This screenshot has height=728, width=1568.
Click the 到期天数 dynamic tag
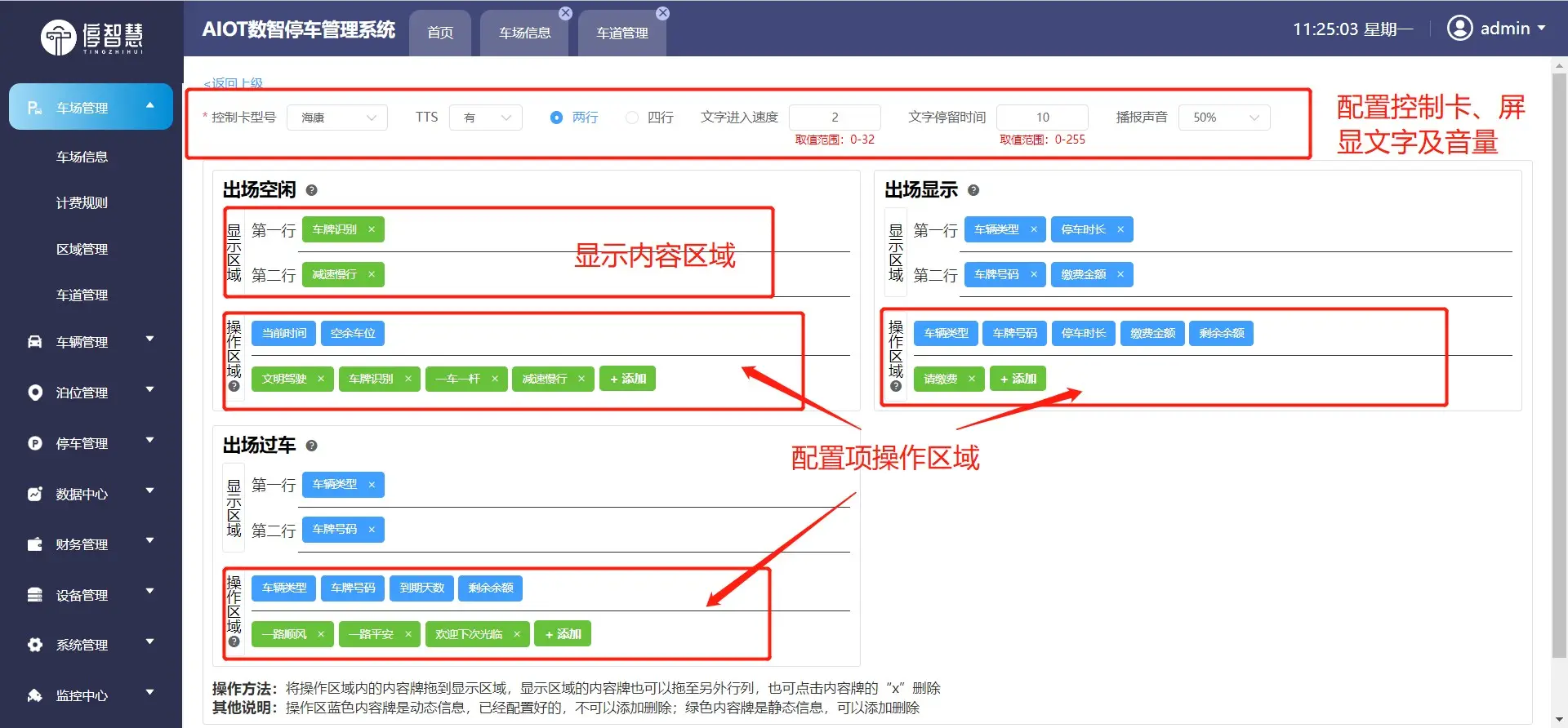coord(422,588)
